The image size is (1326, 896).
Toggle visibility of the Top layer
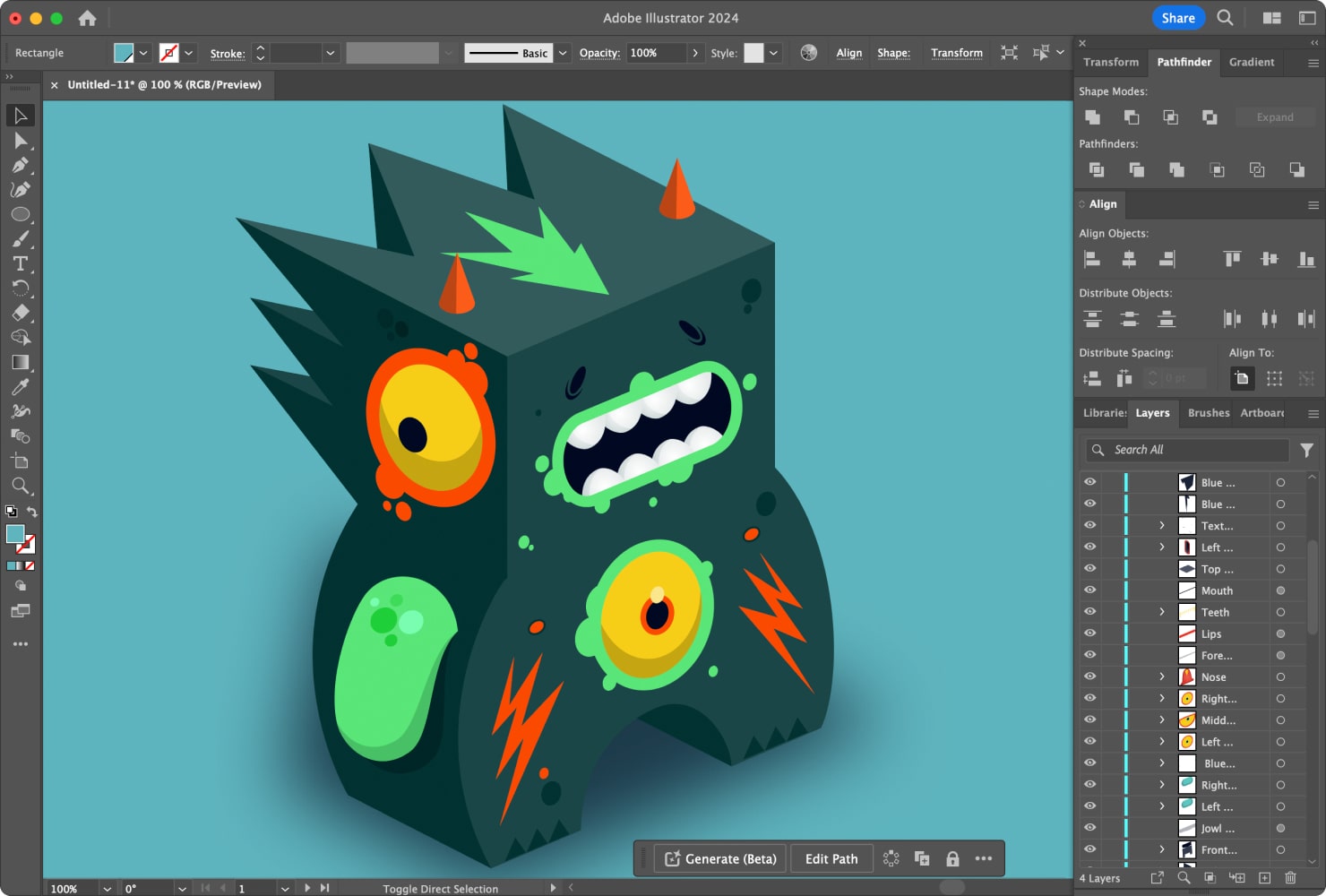pyautogui.click(x=1090, y=569)
